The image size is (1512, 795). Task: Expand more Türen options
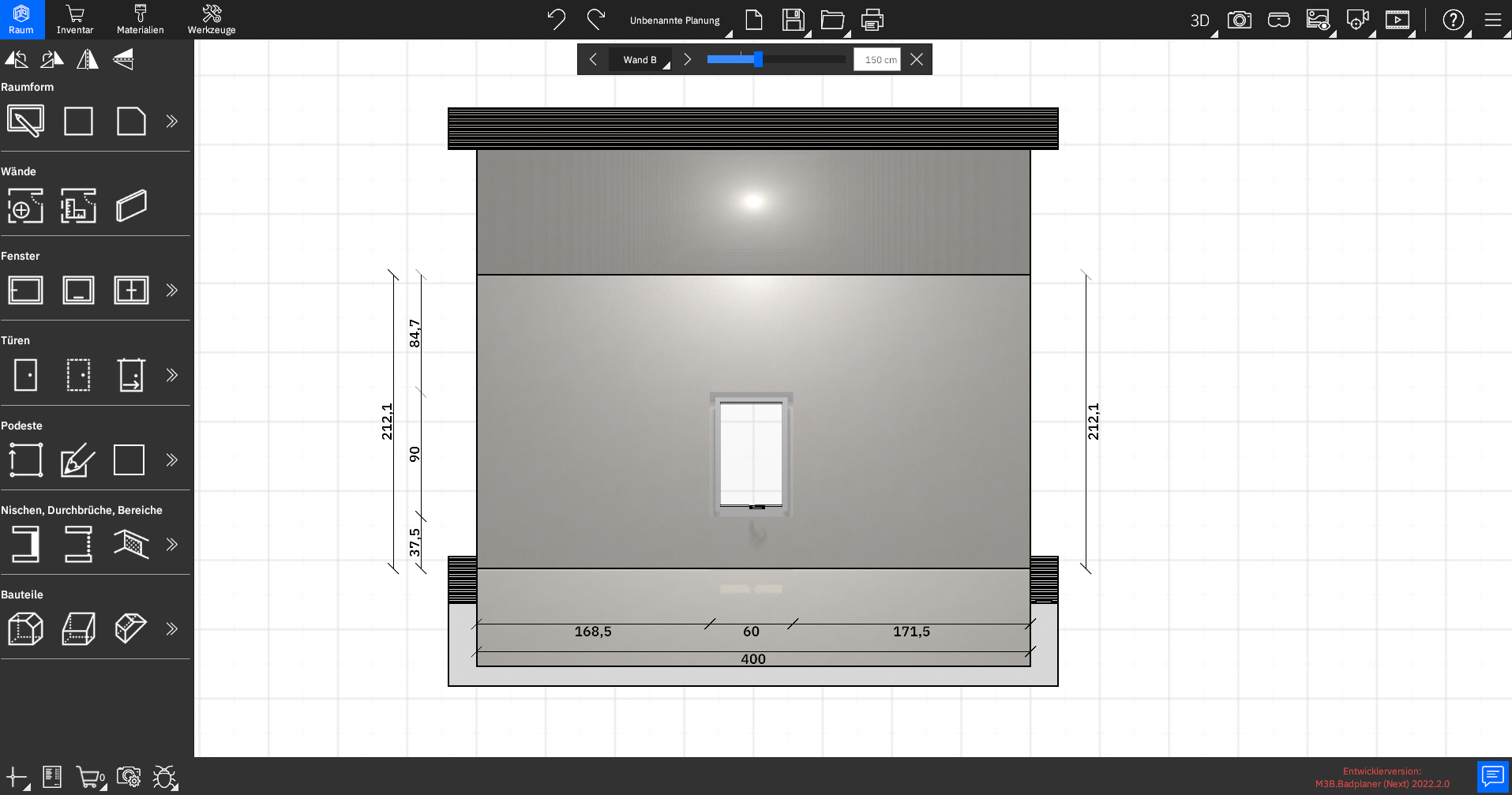click(x=172, y=375)
